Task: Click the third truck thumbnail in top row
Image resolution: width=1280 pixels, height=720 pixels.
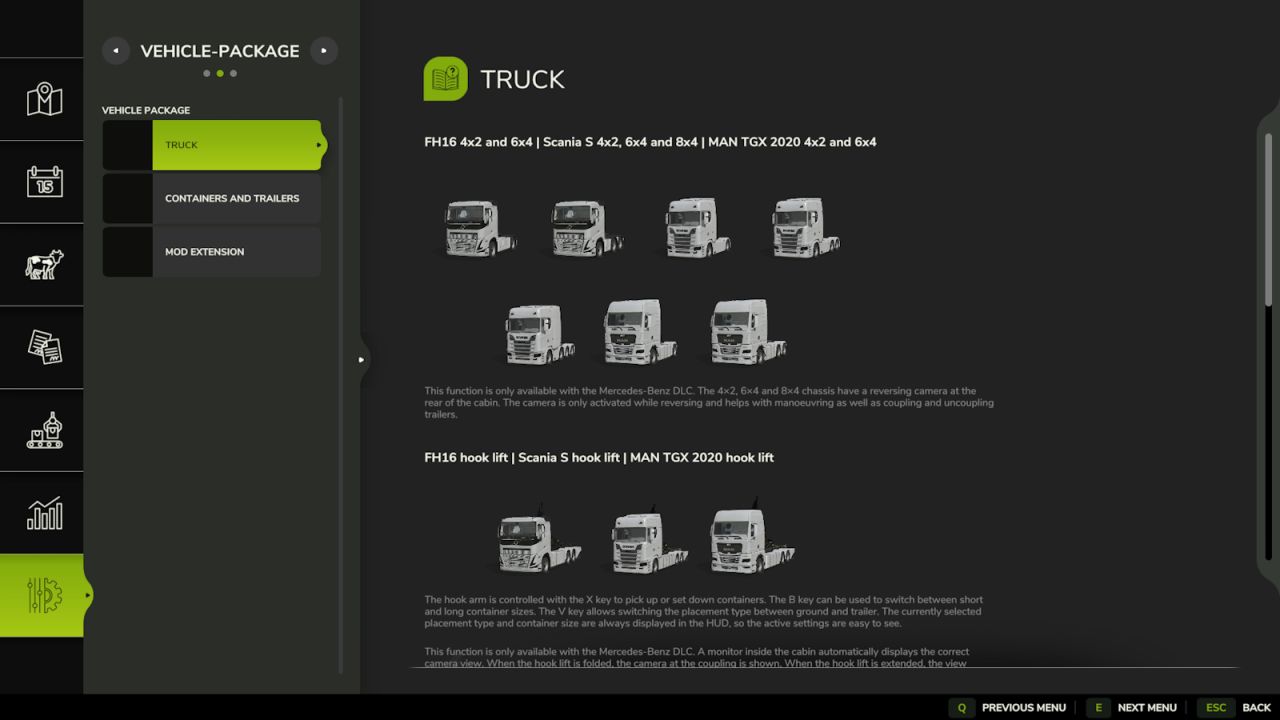Action: pyautogui.click(x=697, y=227)
